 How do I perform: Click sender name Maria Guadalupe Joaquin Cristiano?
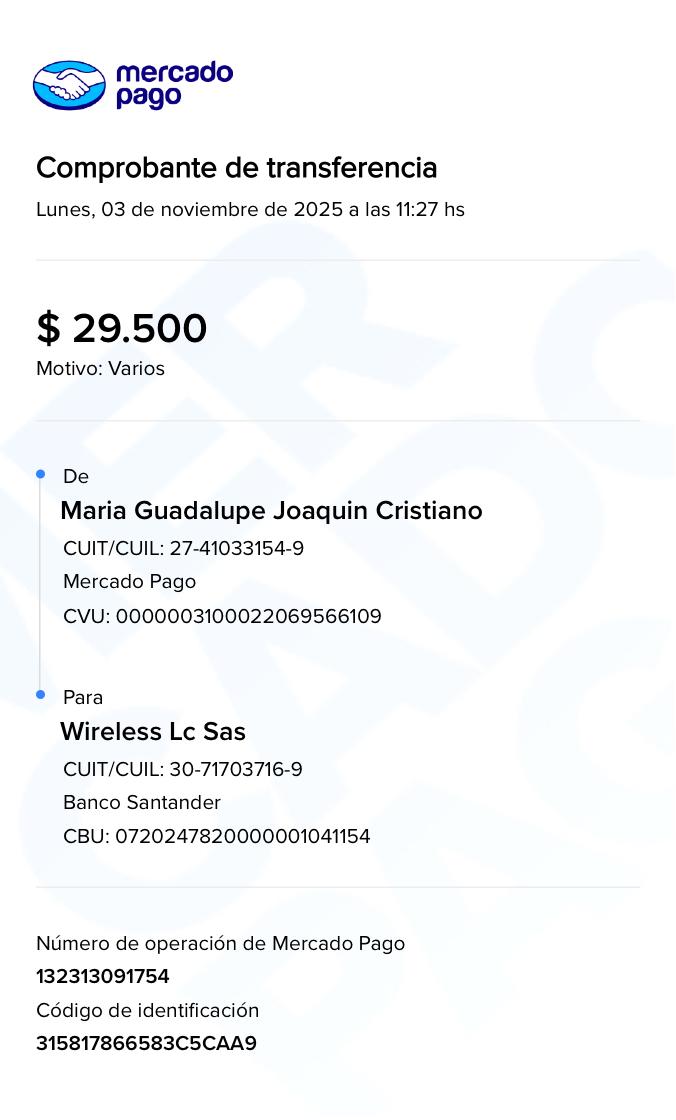pyautogui.click(x=271, y=511)
